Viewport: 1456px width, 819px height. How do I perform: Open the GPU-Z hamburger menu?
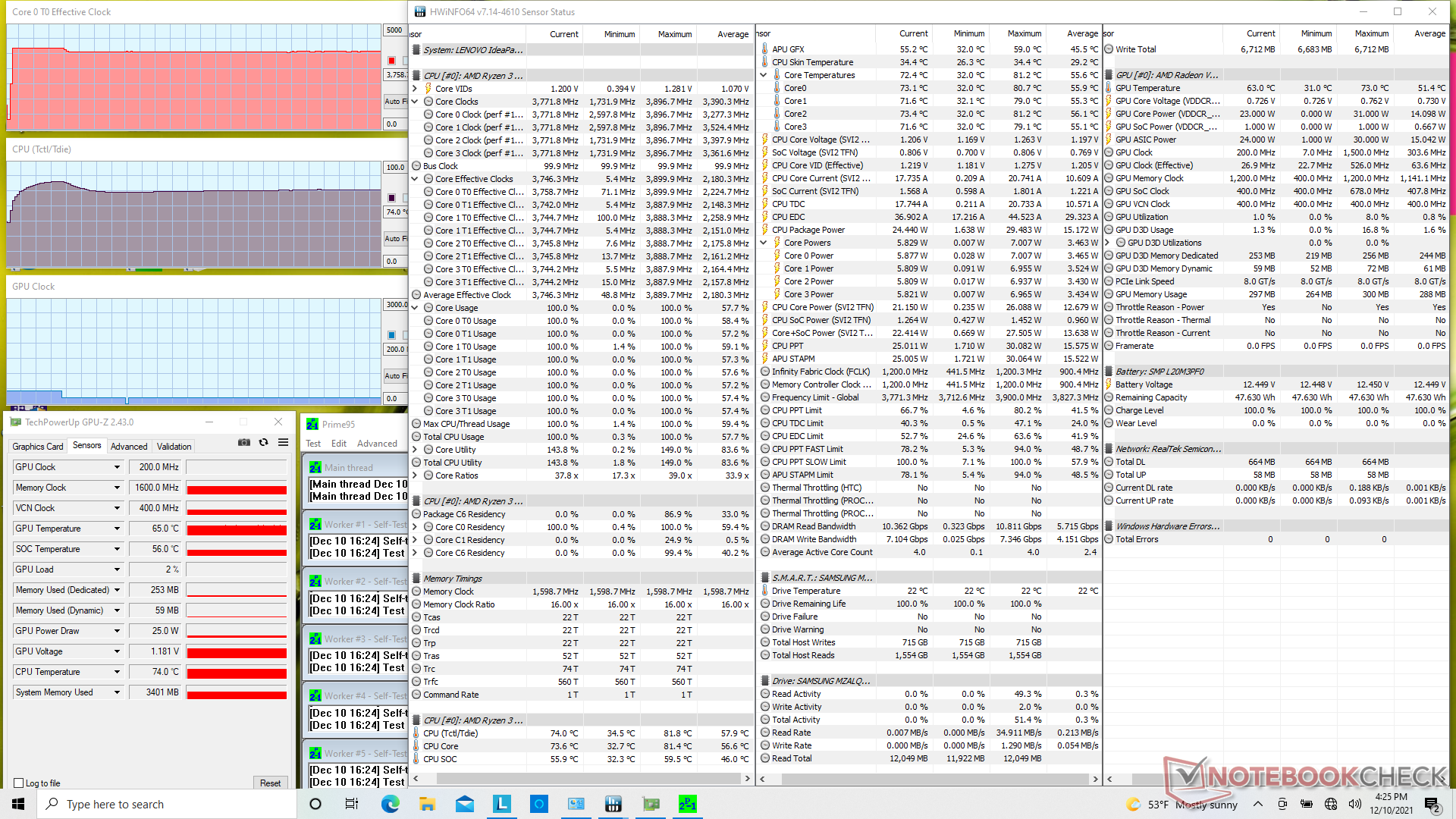pos(283,442)
